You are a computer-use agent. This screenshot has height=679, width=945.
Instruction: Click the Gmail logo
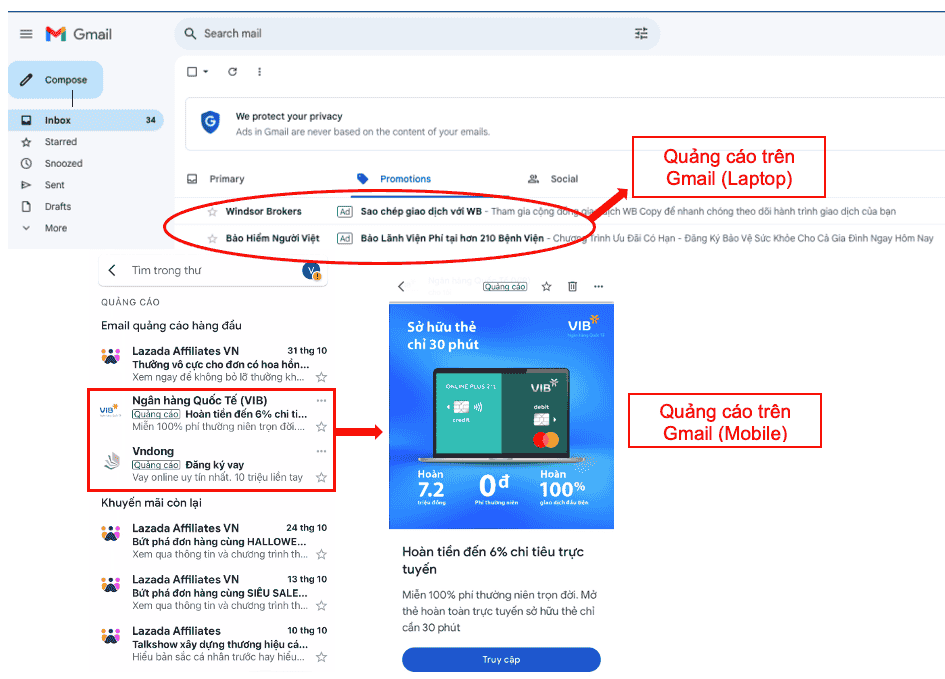tap(79, 34)
